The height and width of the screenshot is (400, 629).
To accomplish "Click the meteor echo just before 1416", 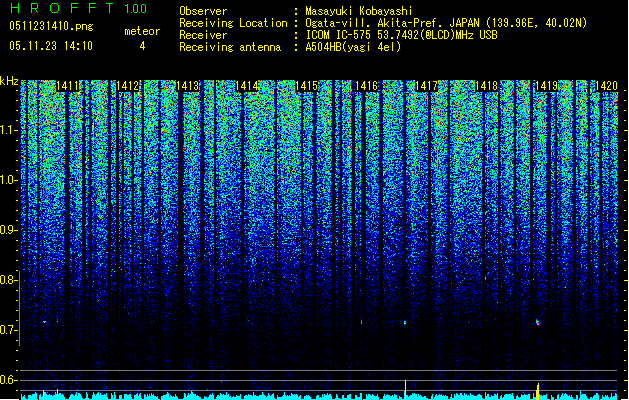I will pos(361,322).
